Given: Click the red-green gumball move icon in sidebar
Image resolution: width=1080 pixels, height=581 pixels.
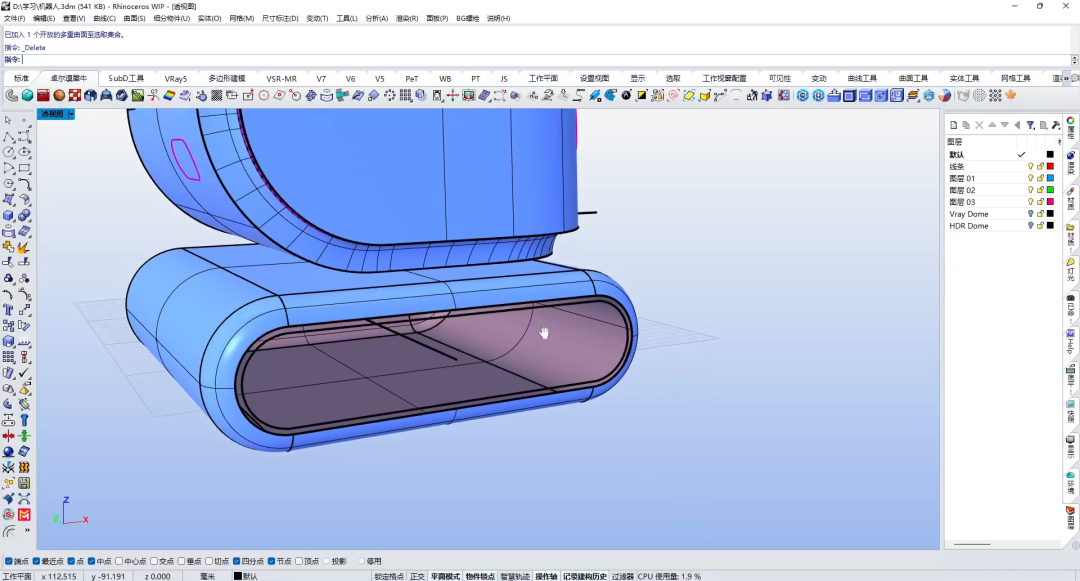Looking at the screenshot, I should tap(8, 436).
